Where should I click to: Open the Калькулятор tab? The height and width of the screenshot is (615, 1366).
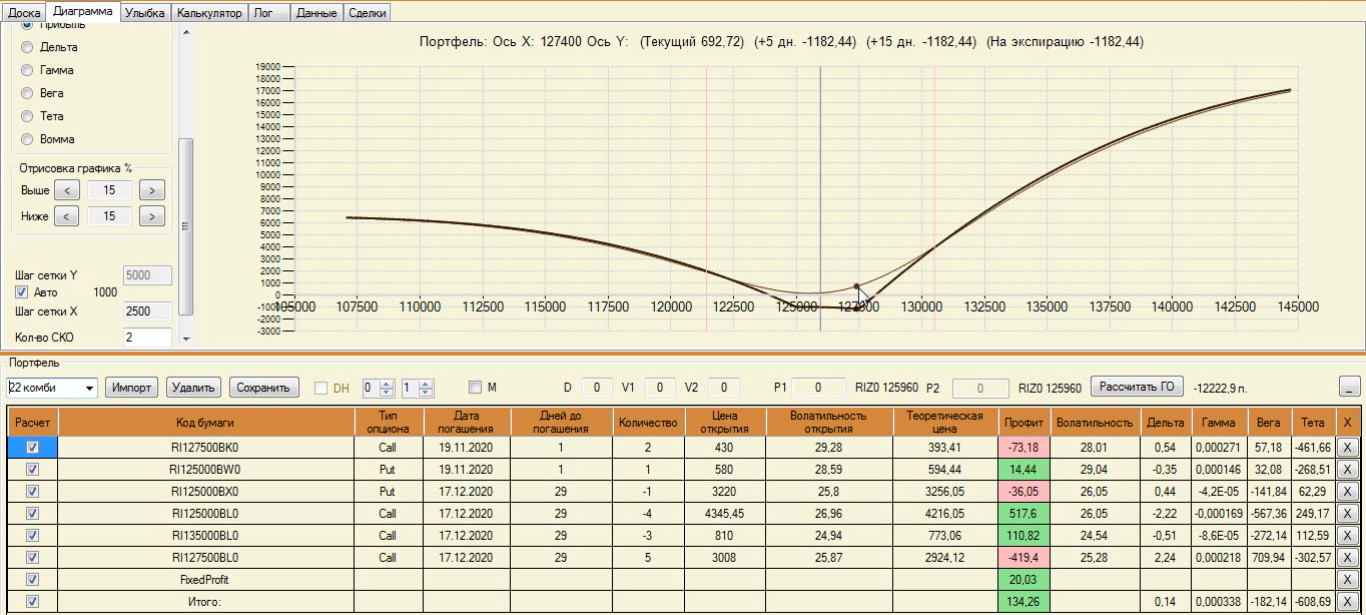[x=209, y=13]
